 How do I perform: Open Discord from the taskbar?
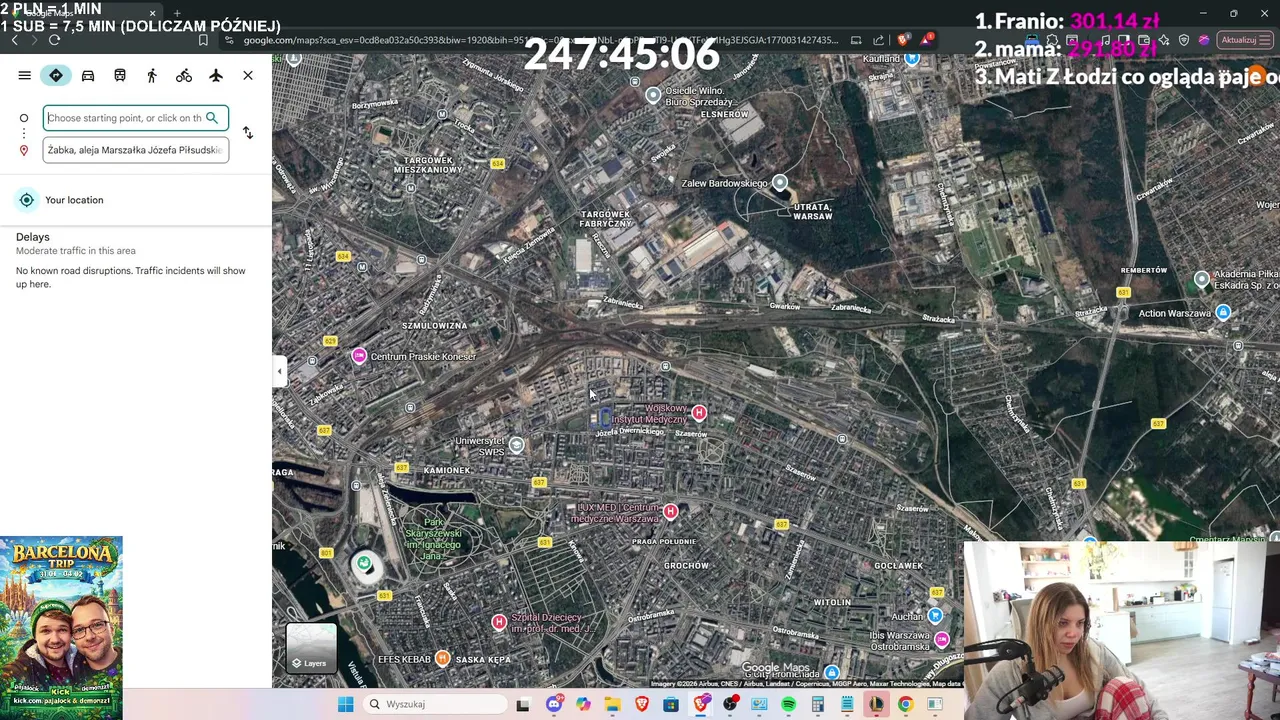[x=554, y=704]
